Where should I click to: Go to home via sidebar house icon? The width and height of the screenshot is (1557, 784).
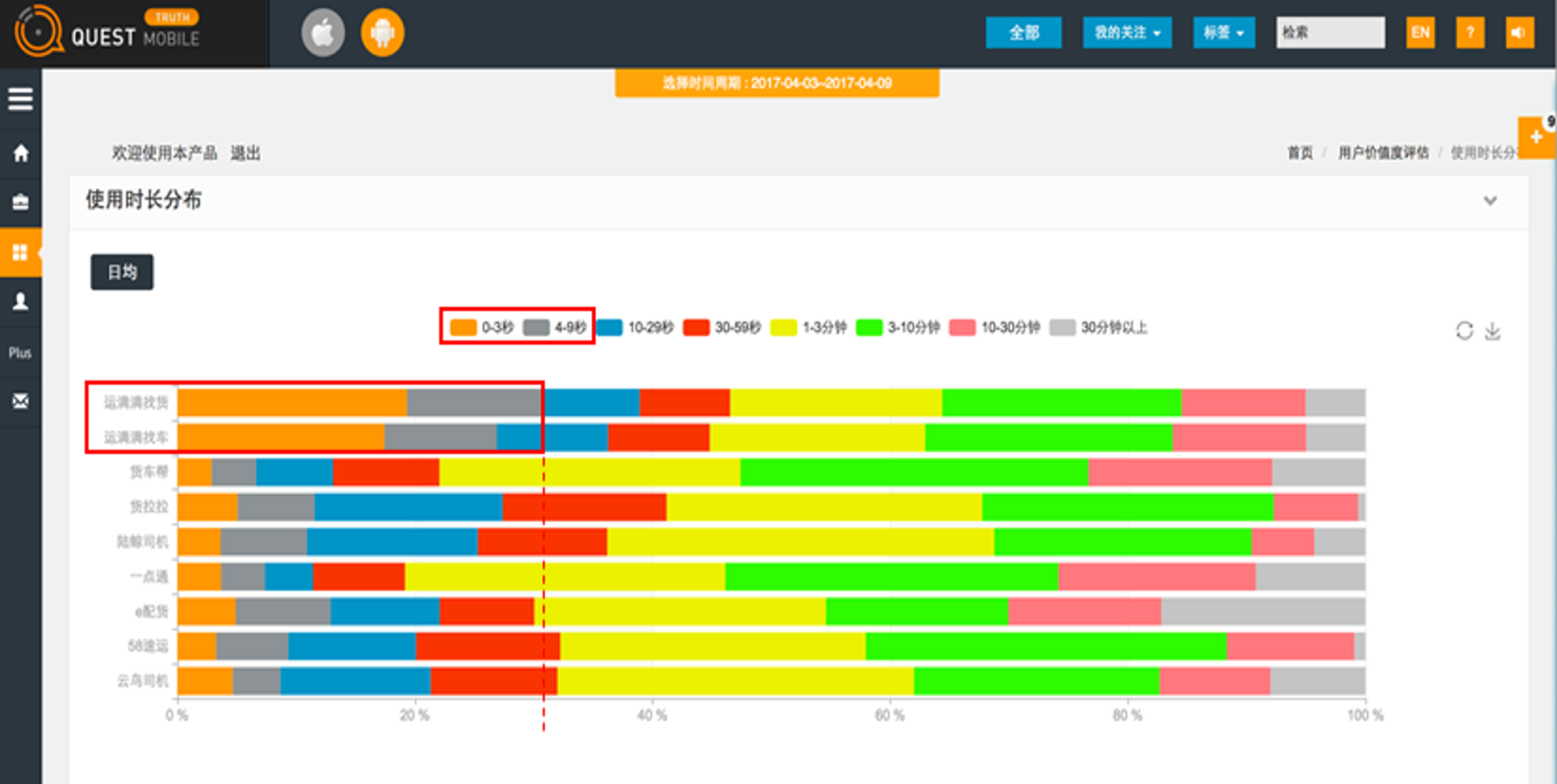pyautogui.click(x=20, y=153)
